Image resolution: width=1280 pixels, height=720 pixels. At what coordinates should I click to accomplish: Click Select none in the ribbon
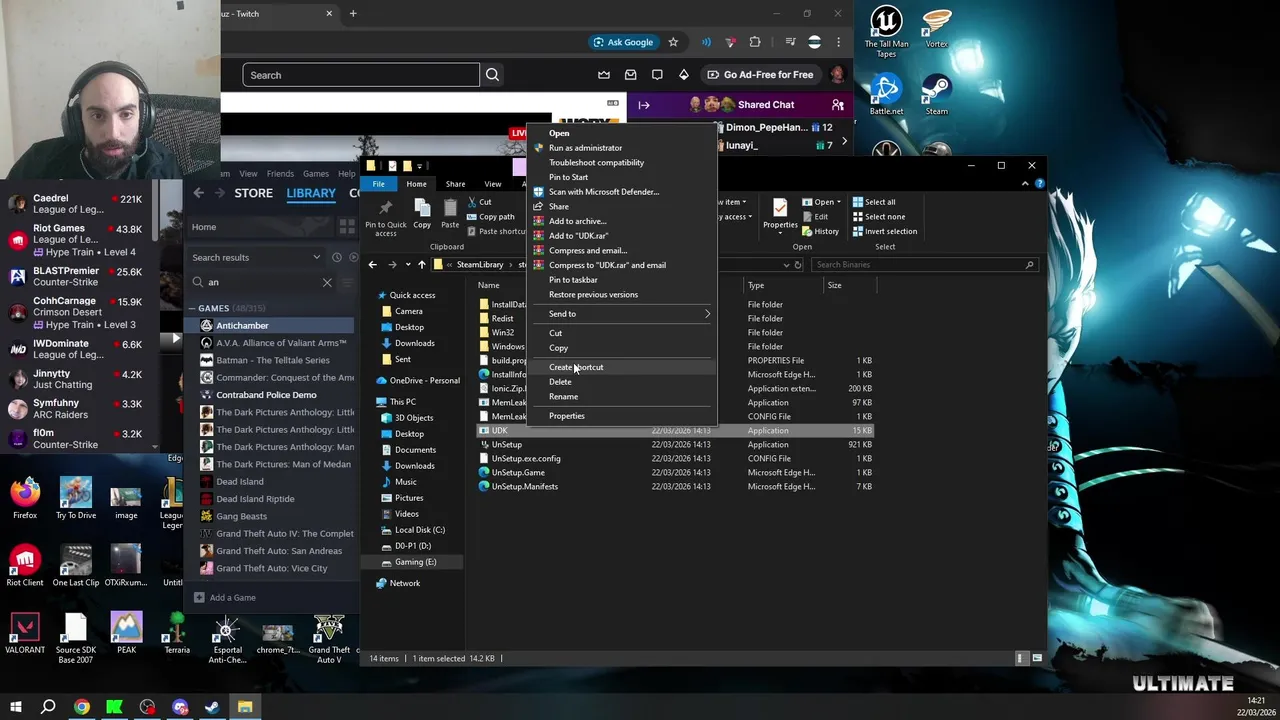(878, 217)
